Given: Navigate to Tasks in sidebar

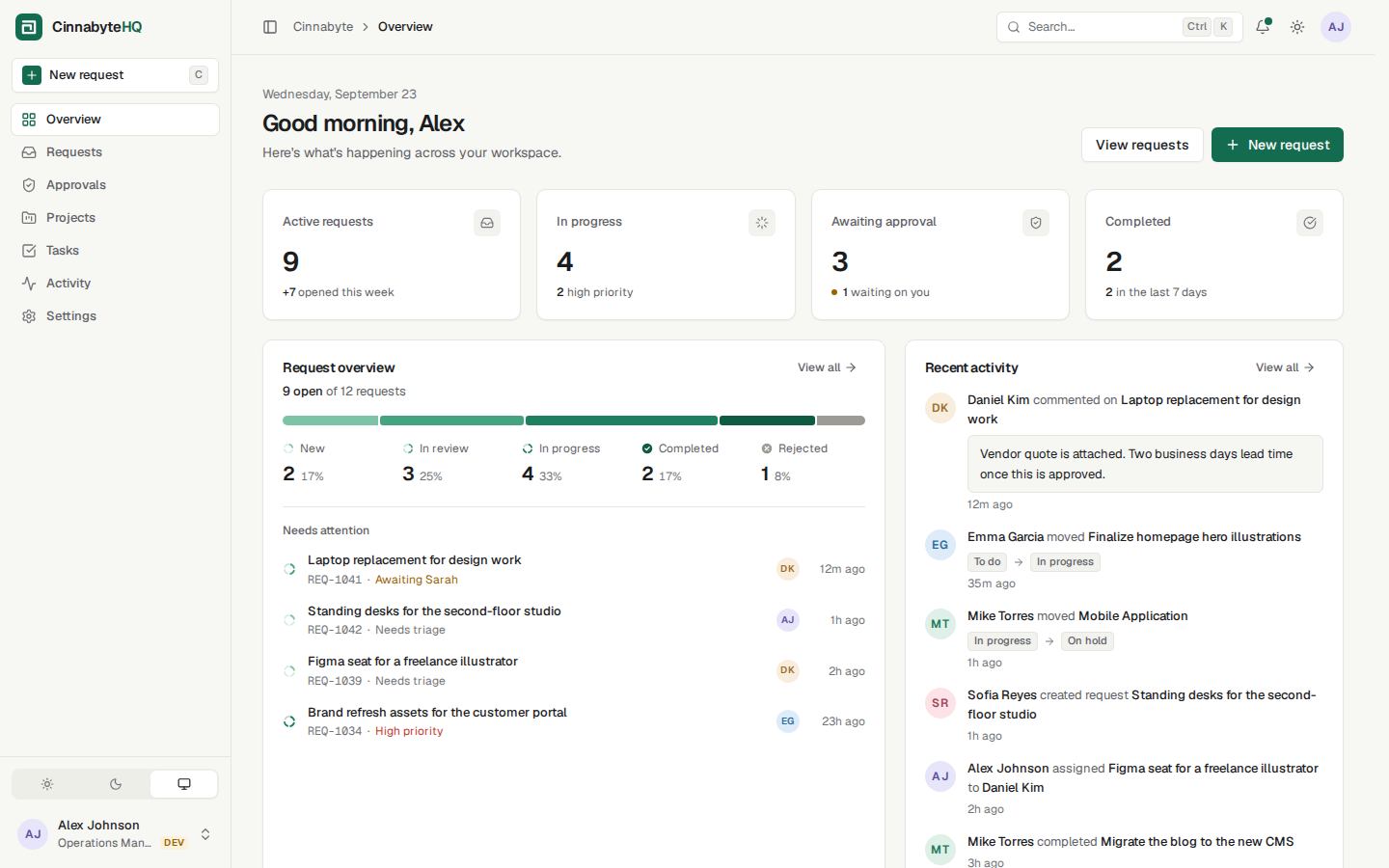Looking at the screenshot, I should [116, 251].
